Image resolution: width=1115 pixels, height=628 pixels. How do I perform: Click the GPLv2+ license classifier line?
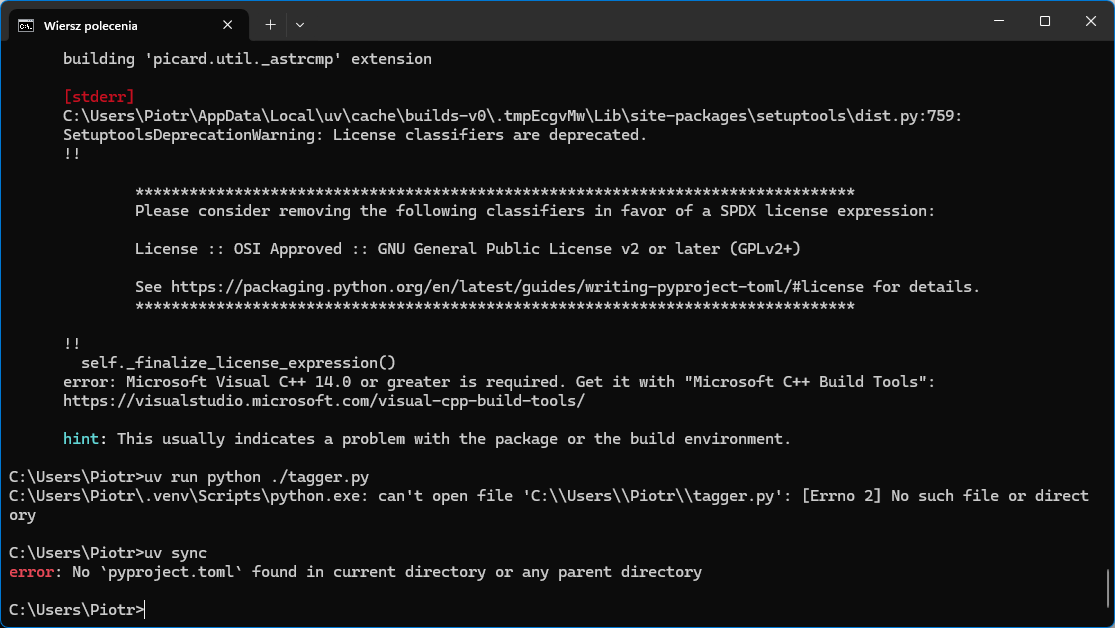(467, 249)
